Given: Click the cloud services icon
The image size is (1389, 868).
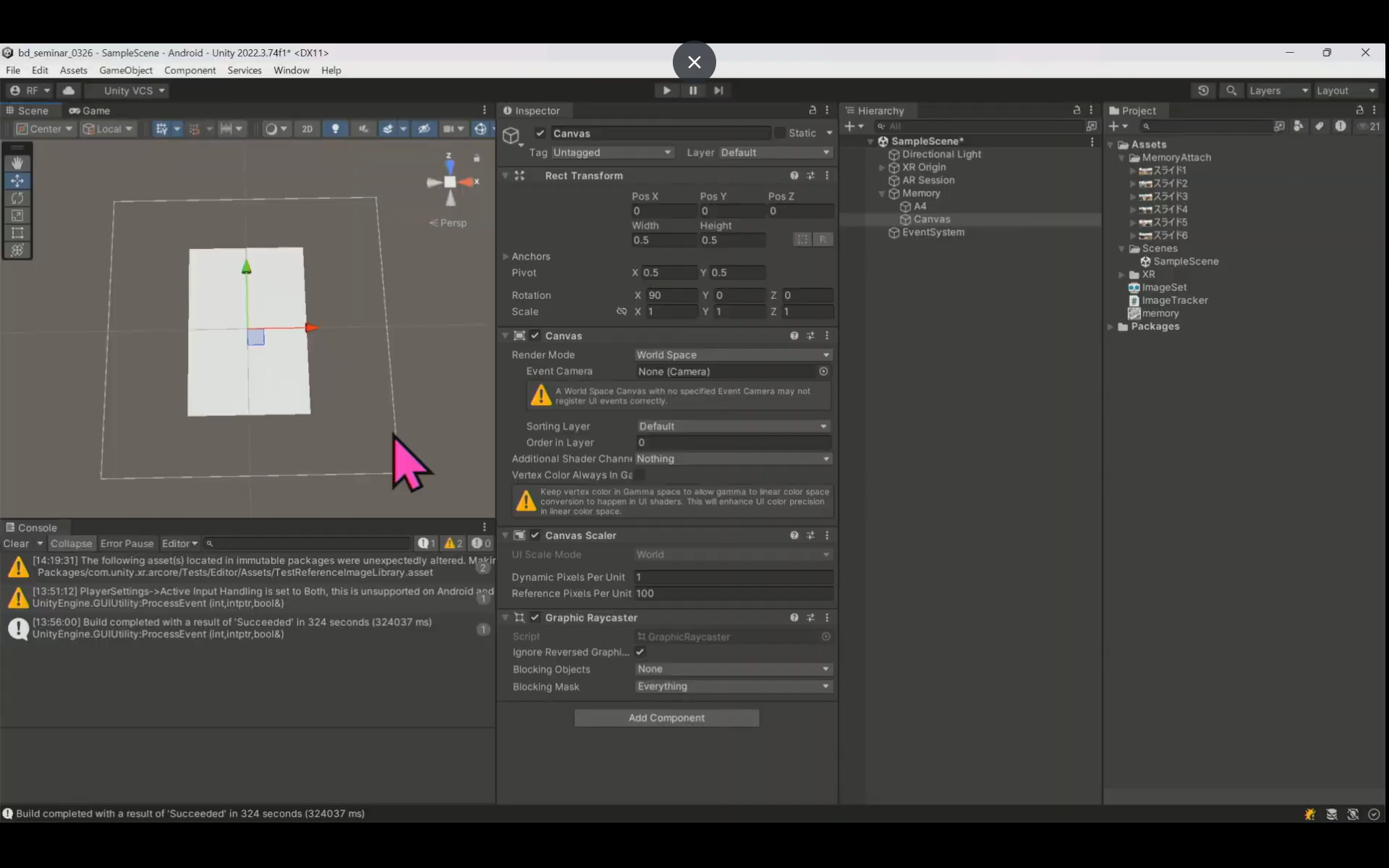Looking at the screenshot, I should (x=69, y=90).
